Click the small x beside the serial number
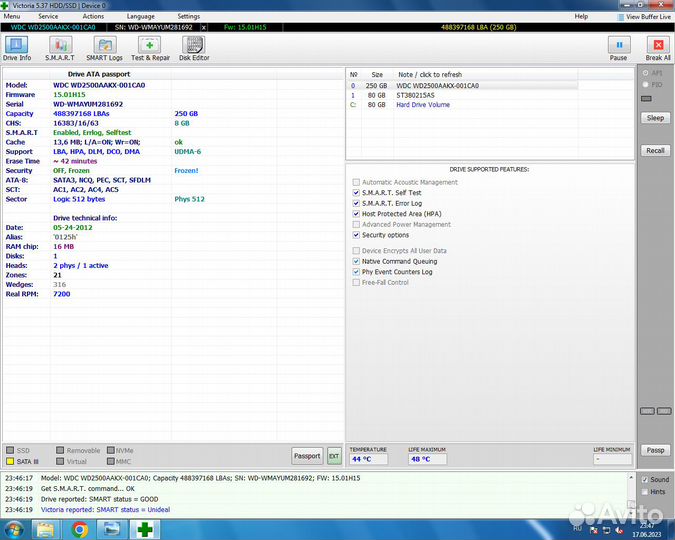 click(204, 28)
